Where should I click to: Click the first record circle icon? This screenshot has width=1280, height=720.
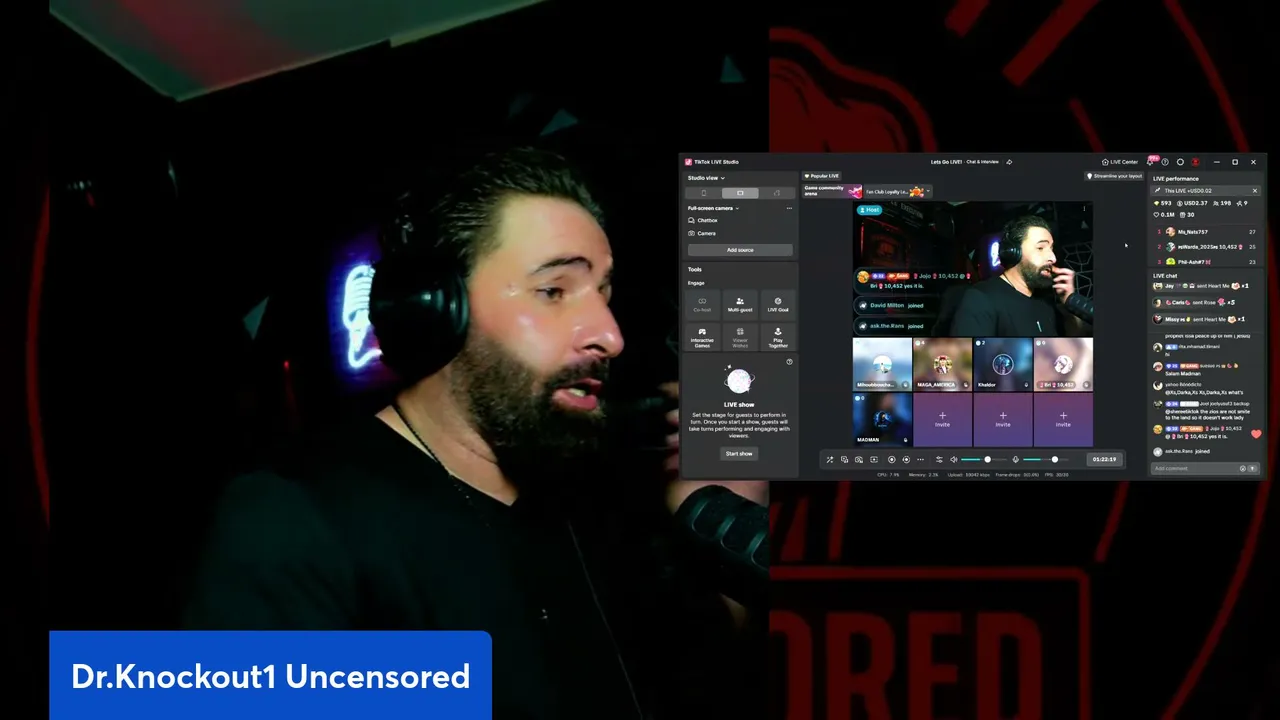[x=892, y=459]
